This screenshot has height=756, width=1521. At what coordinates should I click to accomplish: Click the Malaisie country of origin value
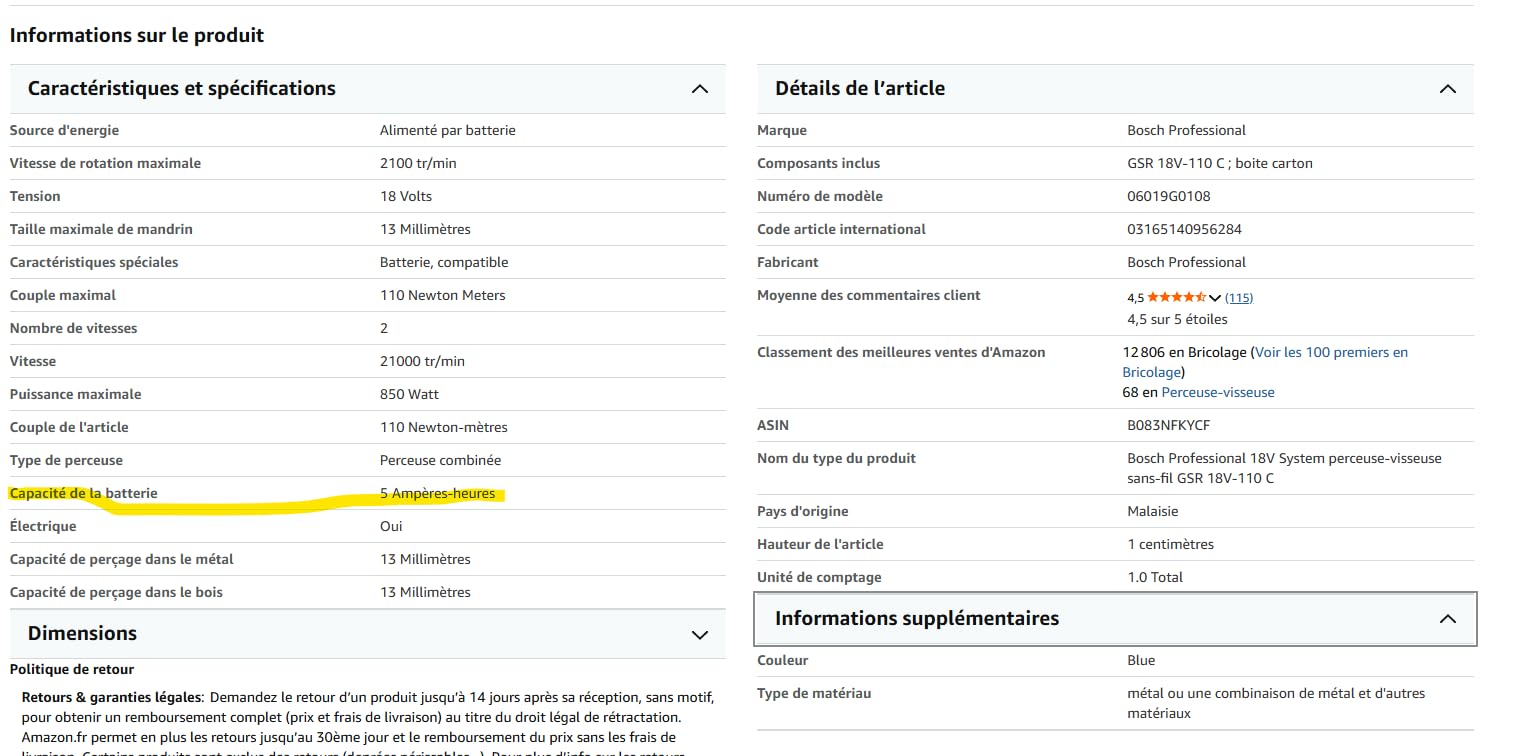(1153, 512)
